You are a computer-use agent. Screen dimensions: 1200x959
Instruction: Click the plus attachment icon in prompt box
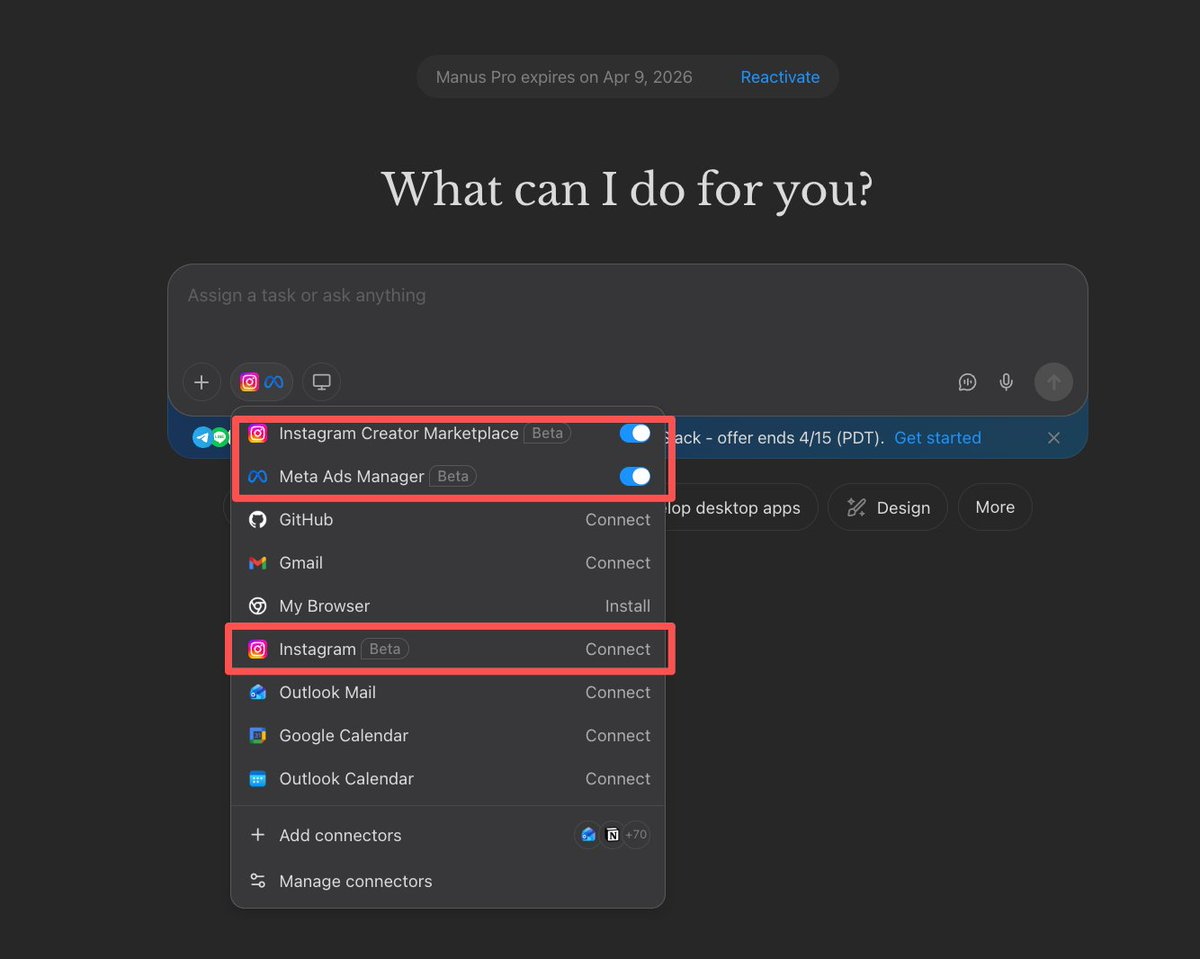201,382
